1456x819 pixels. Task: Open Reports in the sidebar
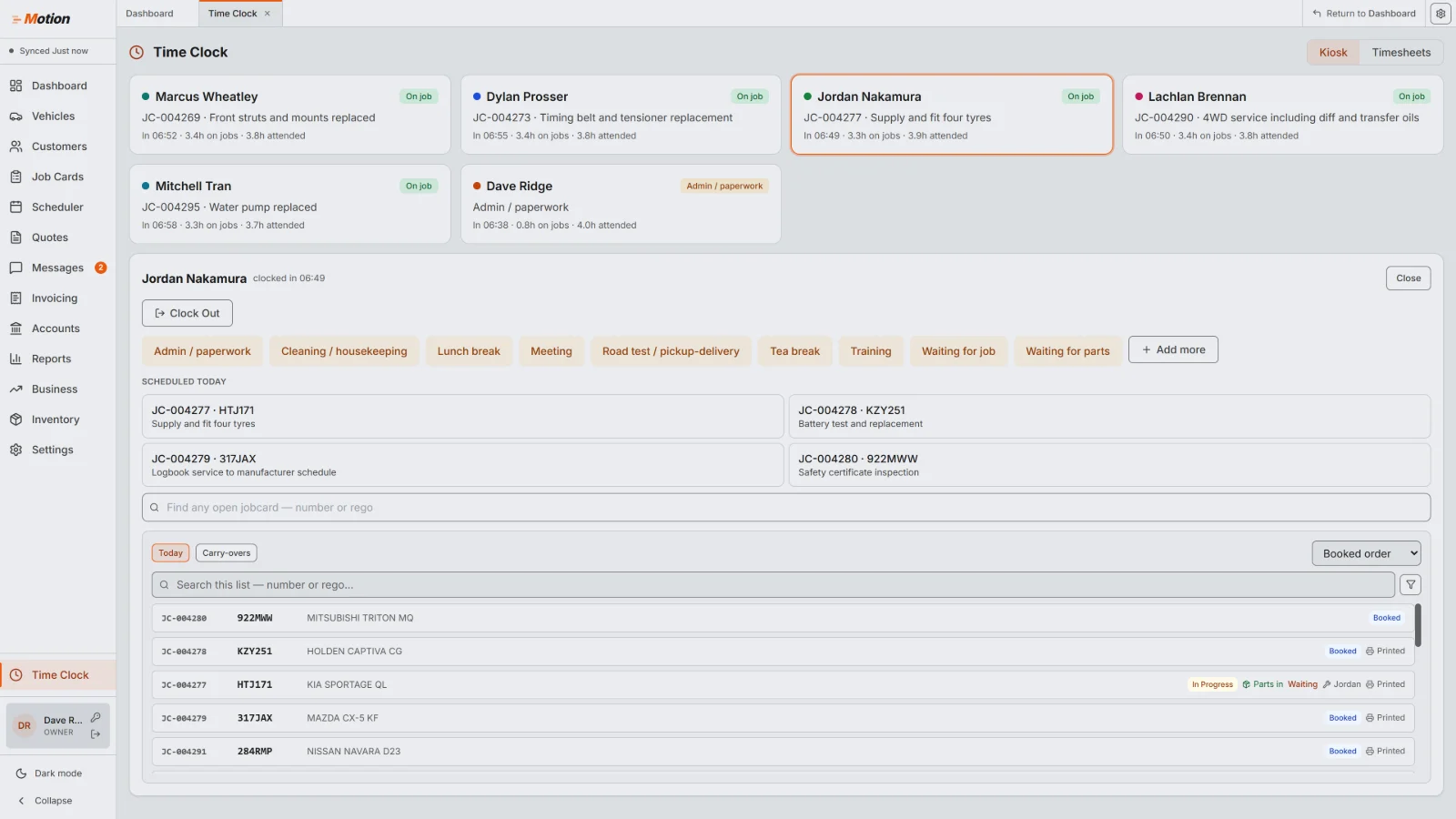(x=58, y=359)
